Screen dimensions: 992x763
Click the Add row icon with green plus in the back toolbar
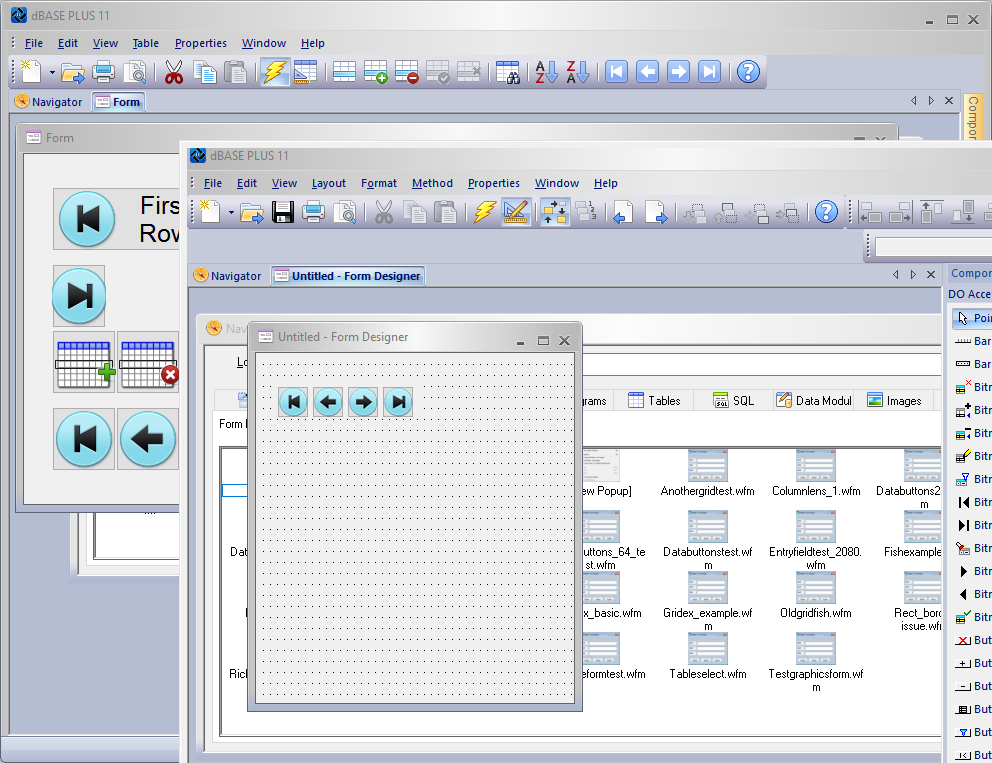tap(375, 72)
